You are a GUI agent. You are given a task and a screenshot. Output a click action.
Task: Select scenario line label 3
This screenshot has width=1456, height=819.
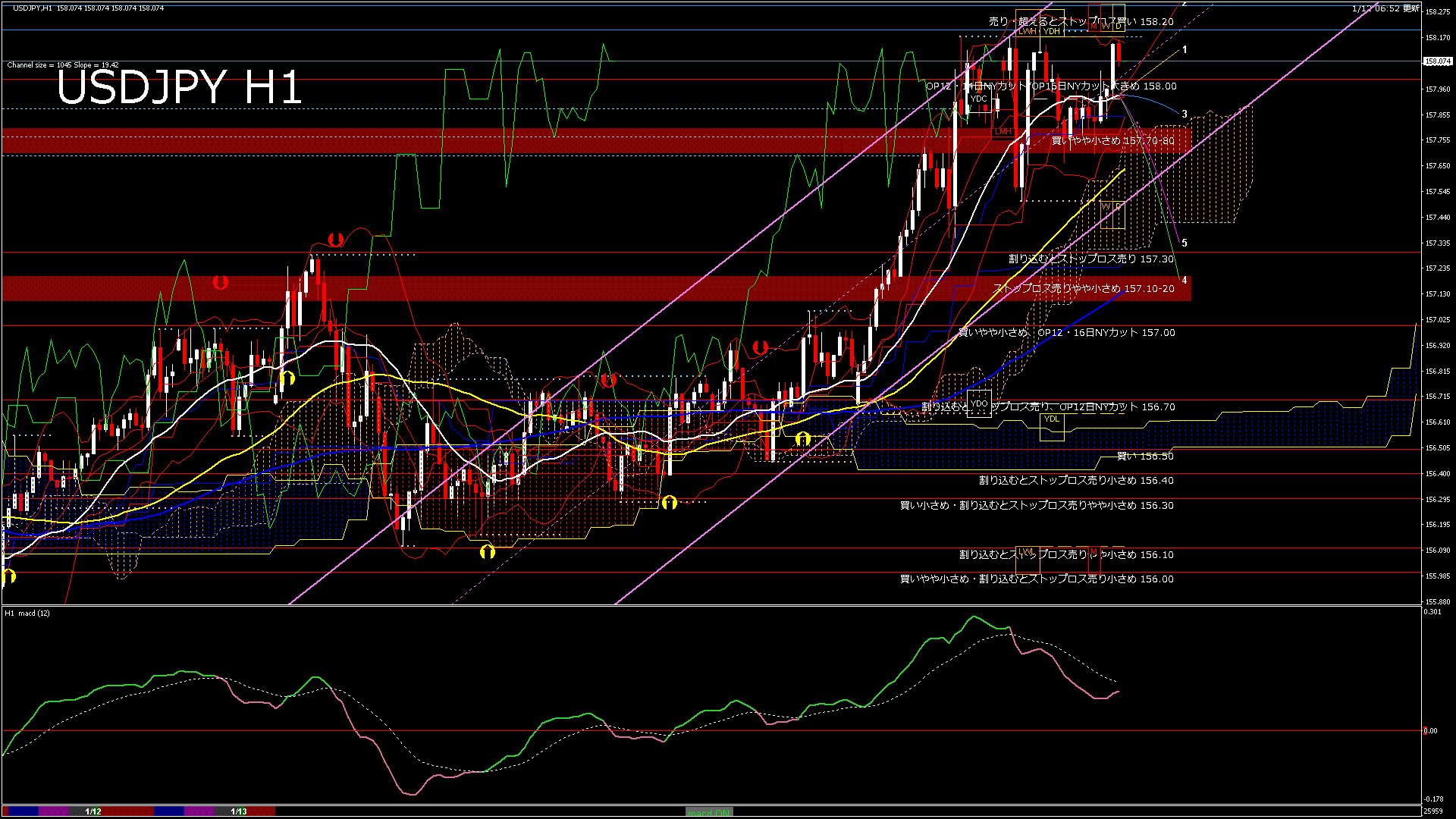coord(1185,115)
